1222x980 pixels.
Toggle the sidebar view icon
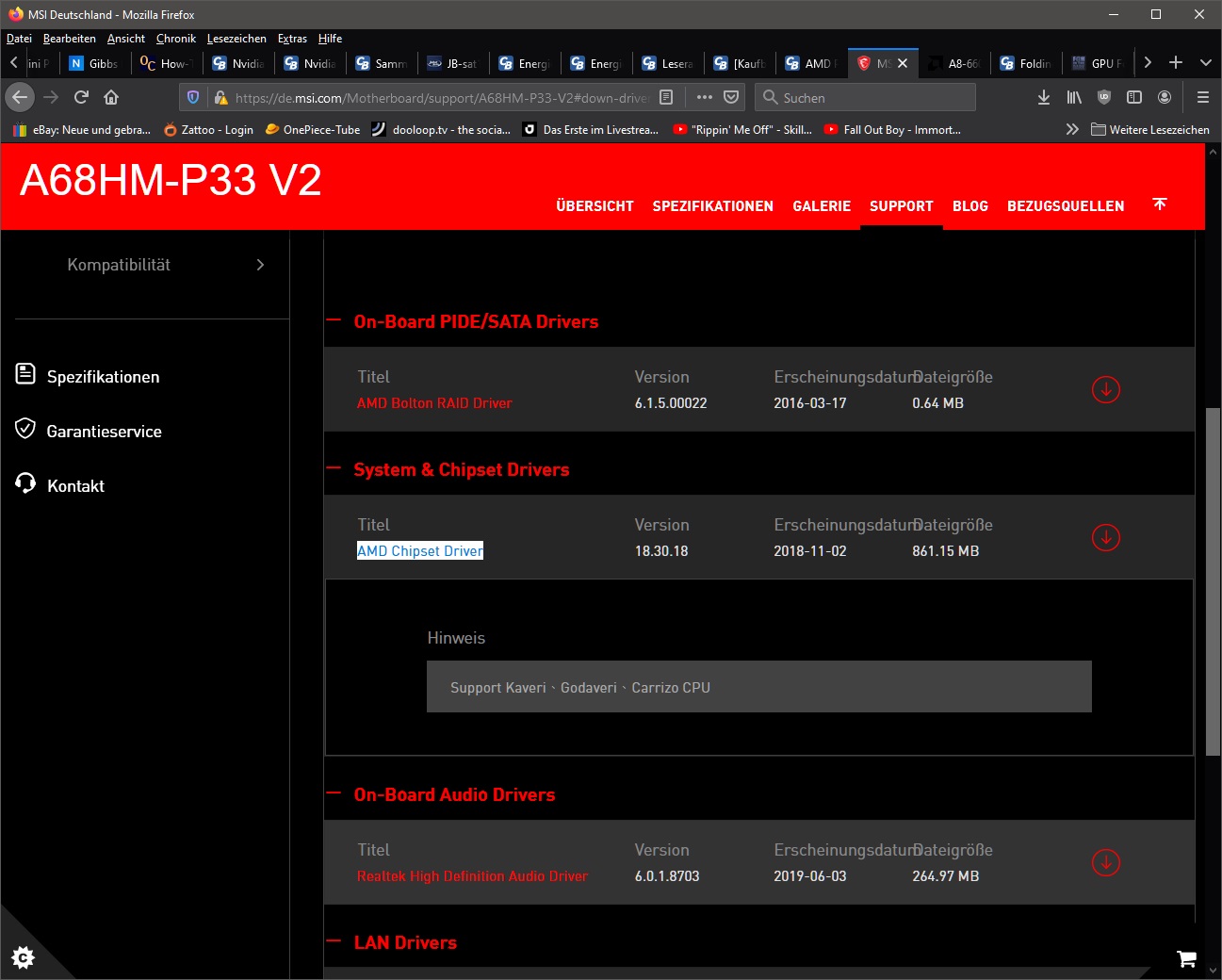click(x=1134, y=97)
